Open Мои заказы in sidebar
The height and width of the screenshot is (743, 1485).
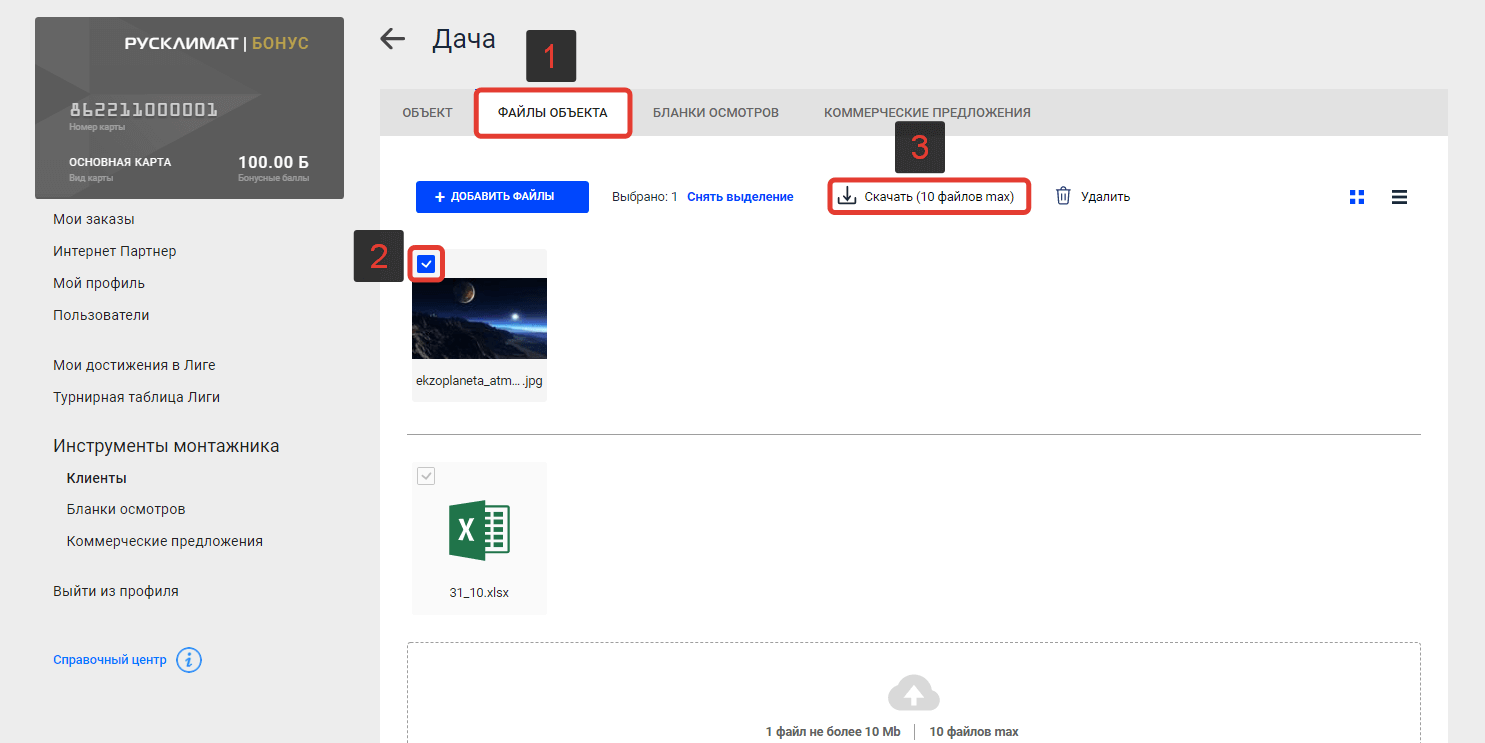pos(94,219)
